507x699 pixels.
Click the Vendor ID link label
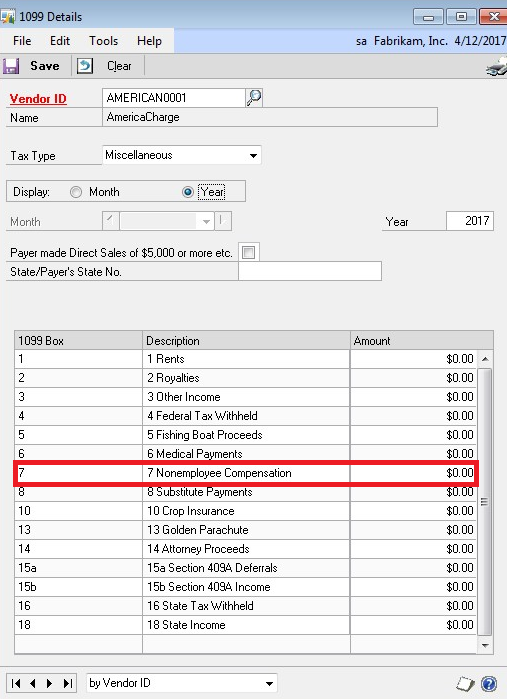tap(38, 99)
